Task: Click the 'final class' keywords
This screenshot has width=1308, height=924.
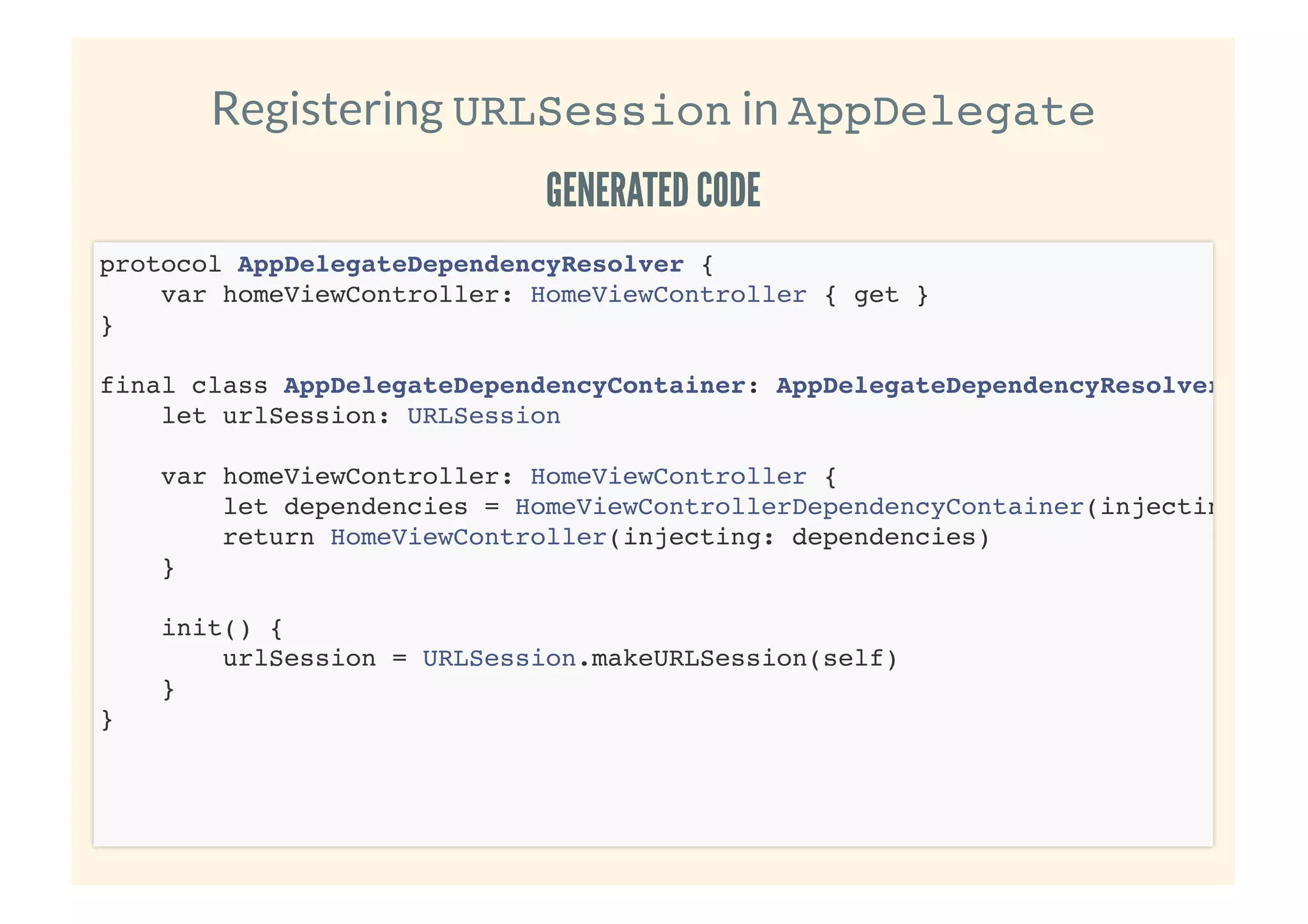Action: [x=183, y=386]
